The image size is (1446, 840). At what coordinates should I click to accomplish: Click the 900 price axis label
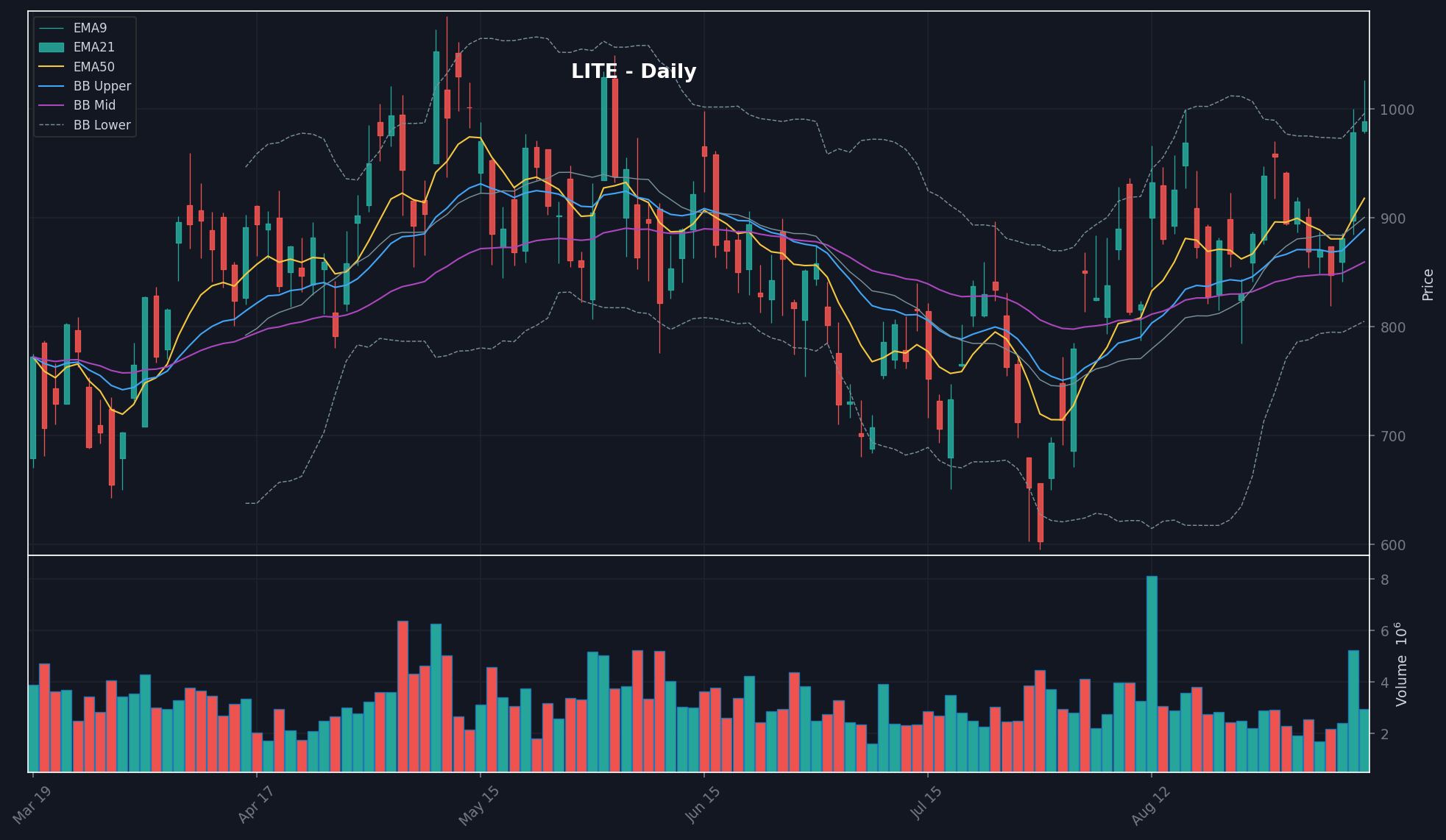1392,218
